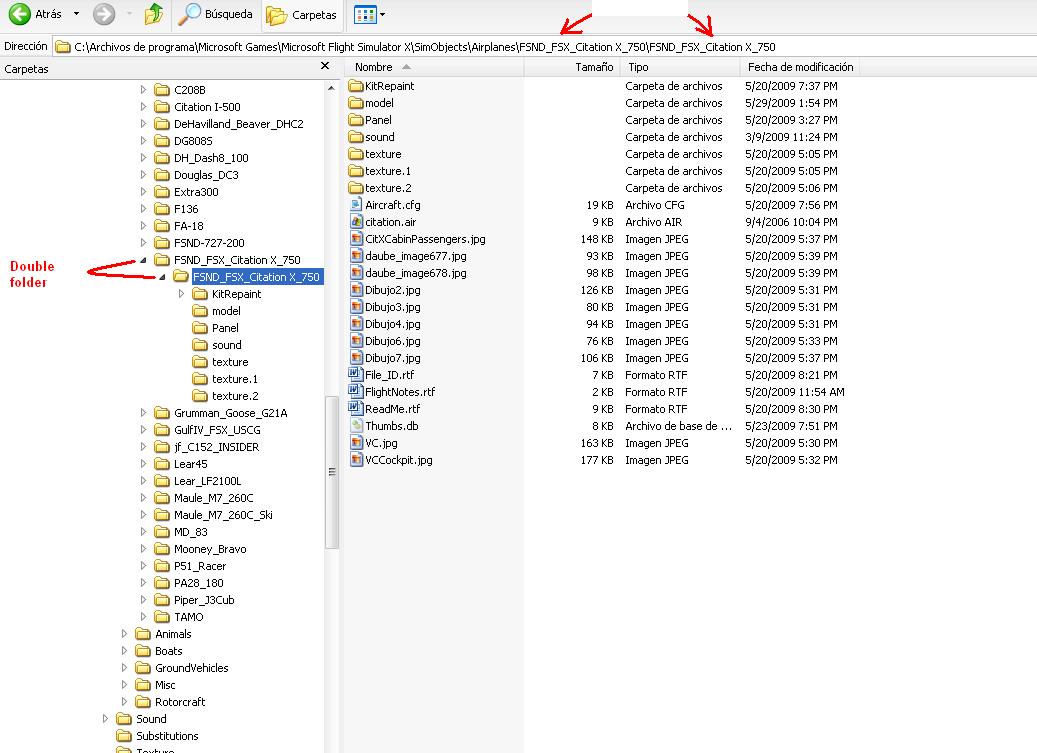Click the address bar path field
Screen dimensions: 1037x753
tap(542, 47)
